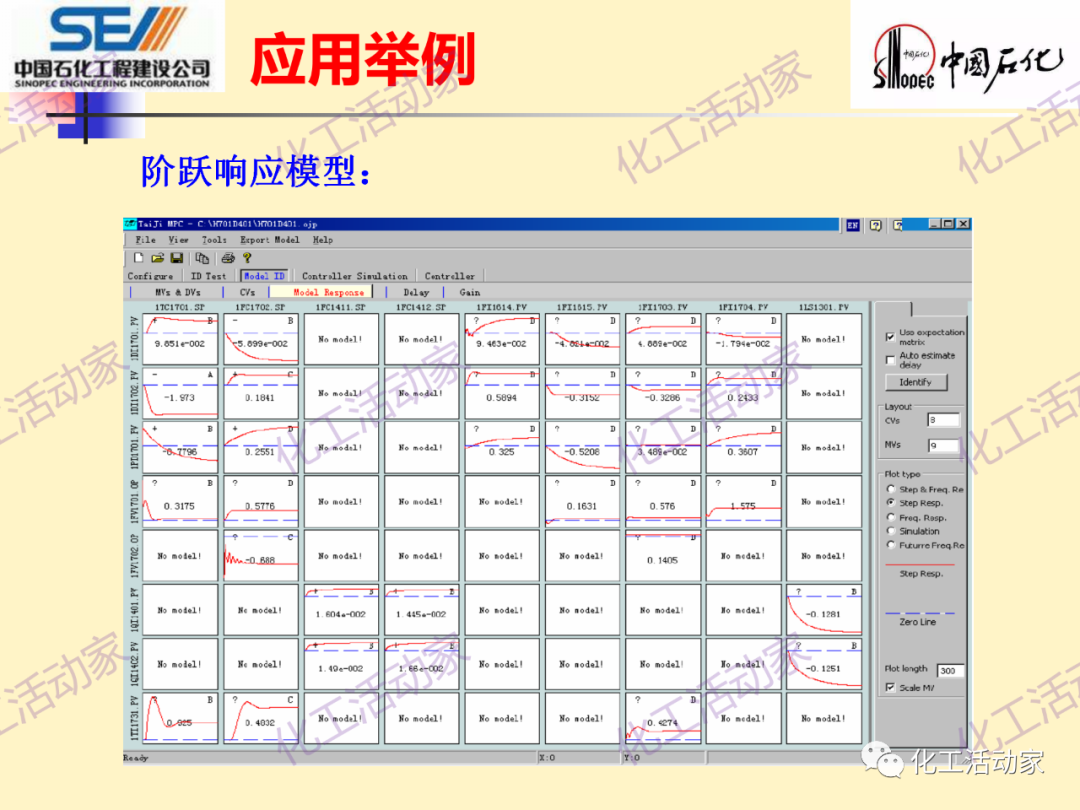Select the Freq. Resp. plot type
The image size is (1080, 810).
(891, 516)
